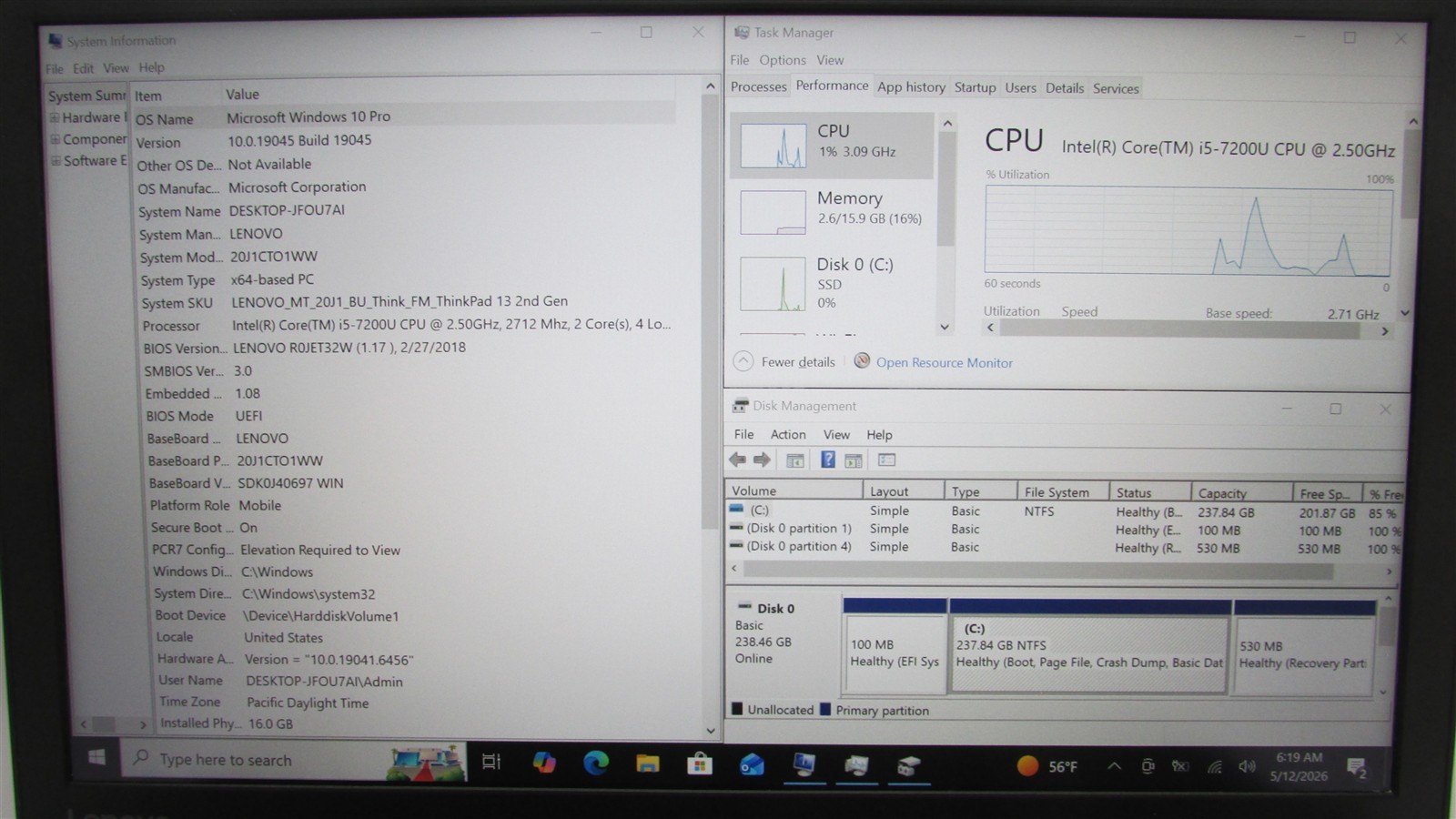The width and height of the screenshot is (1456, 819).
Task: Open File Explorer from the taskbar
Action: pyautogui.click(x=648, y=763)
